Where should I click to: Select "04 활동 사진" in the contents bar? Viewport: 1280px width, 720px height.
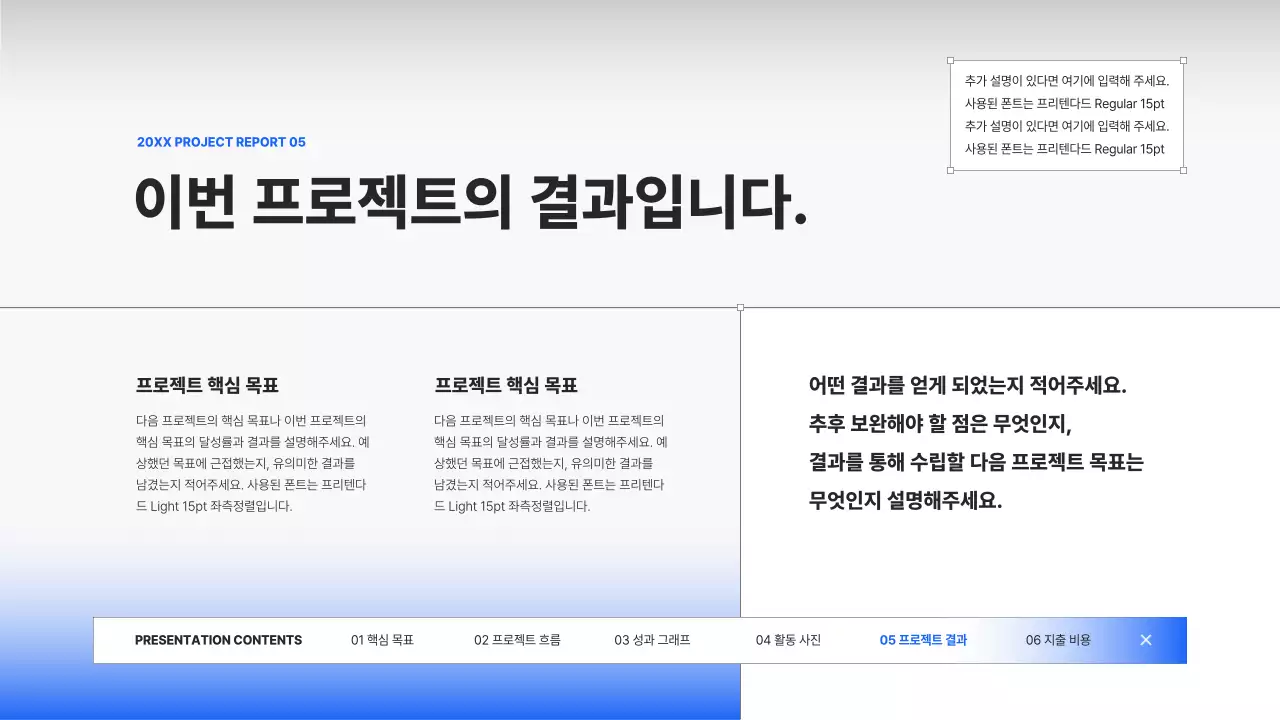pos(790,640)
